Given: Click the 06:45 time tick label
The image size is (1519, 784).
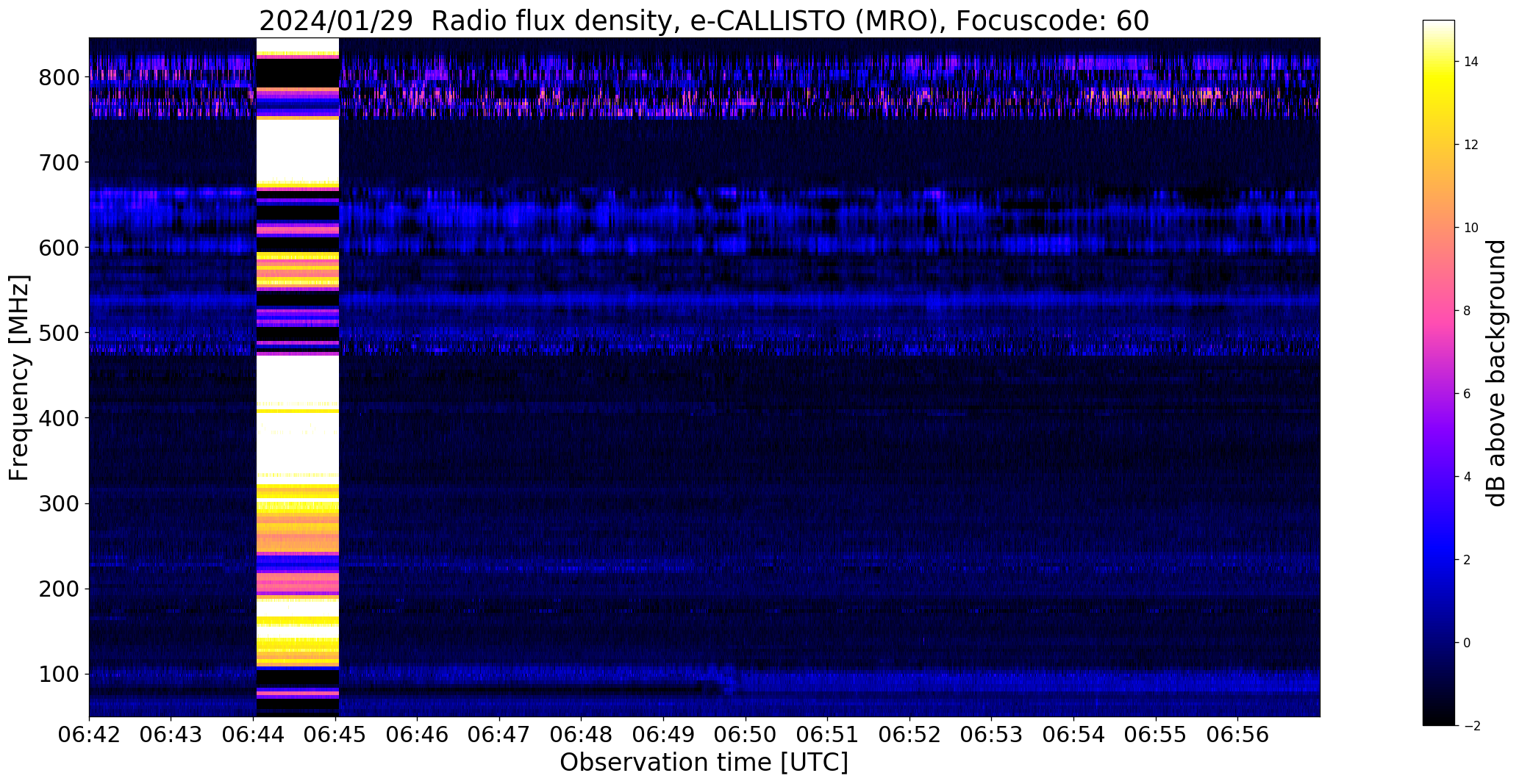Looking at the screenshot, I should pyautogui.click(x=335, y=735).
